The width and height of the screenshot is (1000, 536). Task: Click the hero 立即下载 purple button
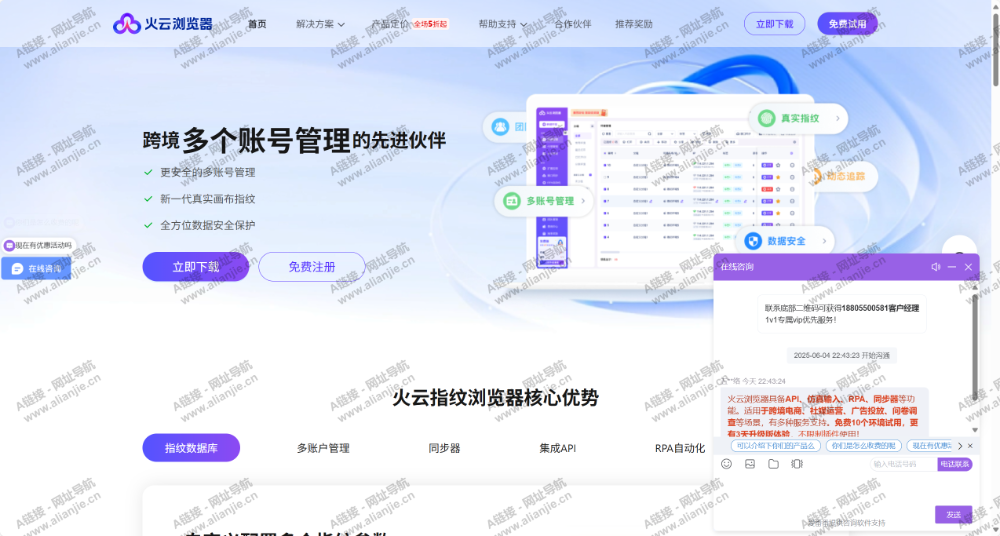(196, 267)
